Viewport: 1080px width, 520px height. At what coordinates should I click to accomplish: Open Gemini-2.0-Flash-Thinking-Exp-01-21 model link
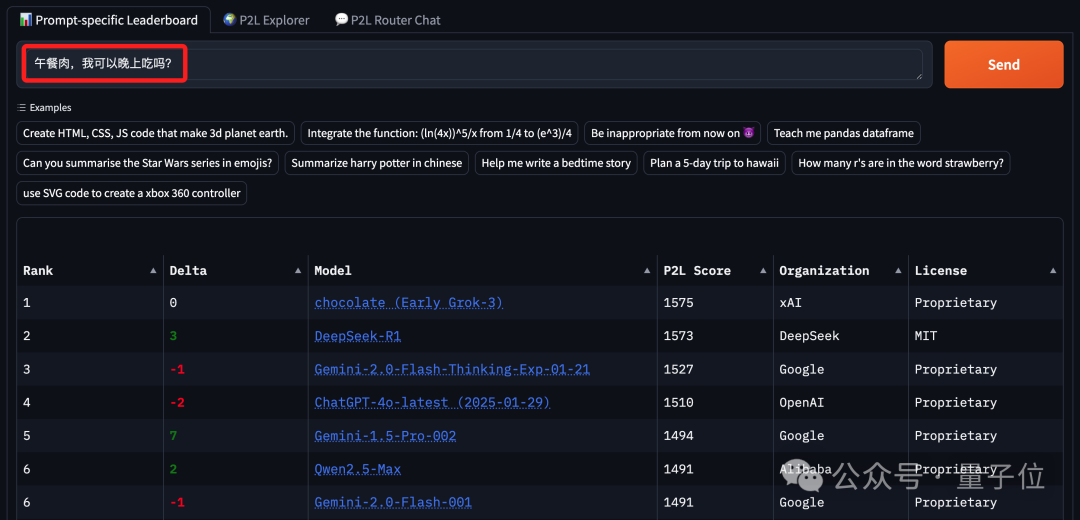coord(452,369)
